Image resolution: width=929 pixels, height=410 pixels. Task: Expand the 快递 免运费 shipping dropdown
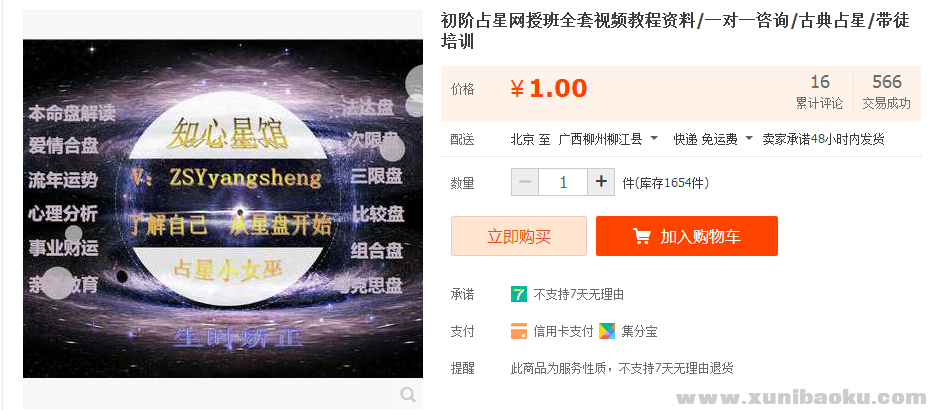tap(713, 139)
